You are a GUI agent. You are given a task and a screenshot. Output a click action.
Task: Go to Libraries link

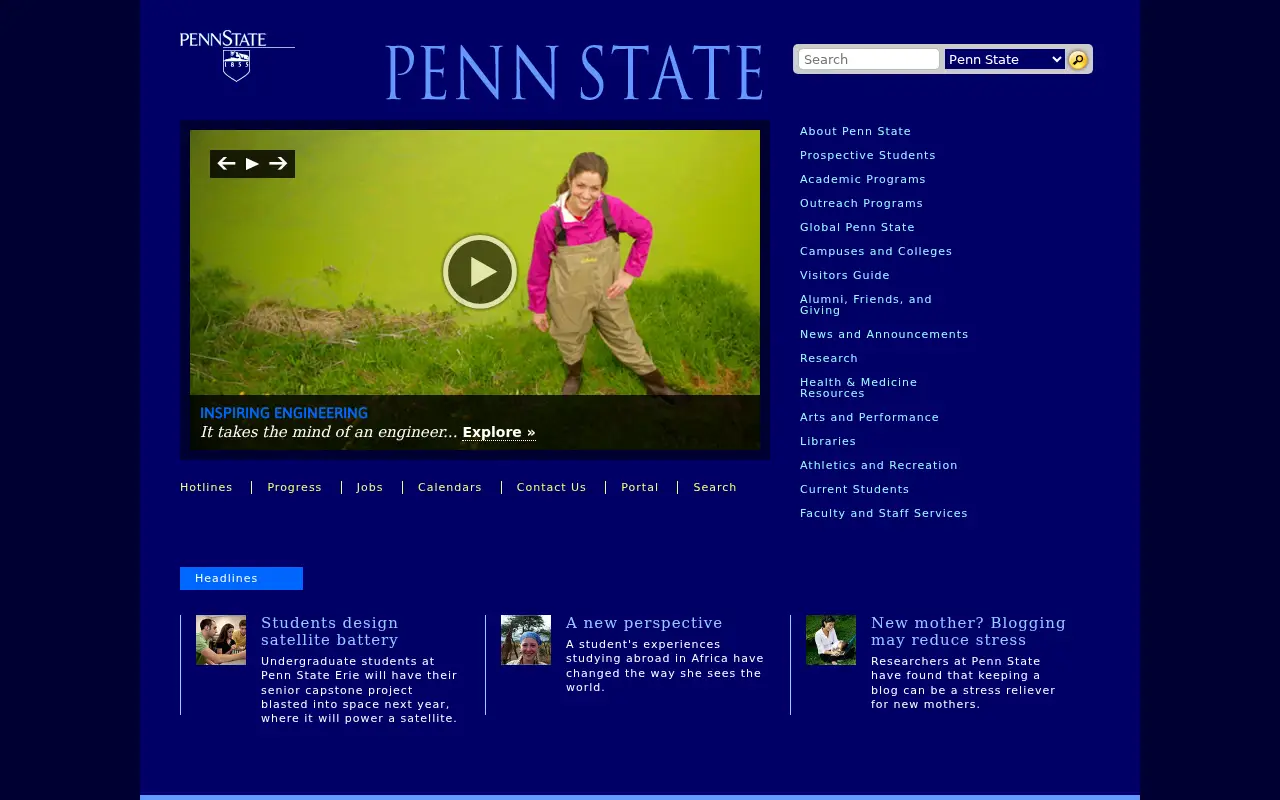click(x=828, y=442)
